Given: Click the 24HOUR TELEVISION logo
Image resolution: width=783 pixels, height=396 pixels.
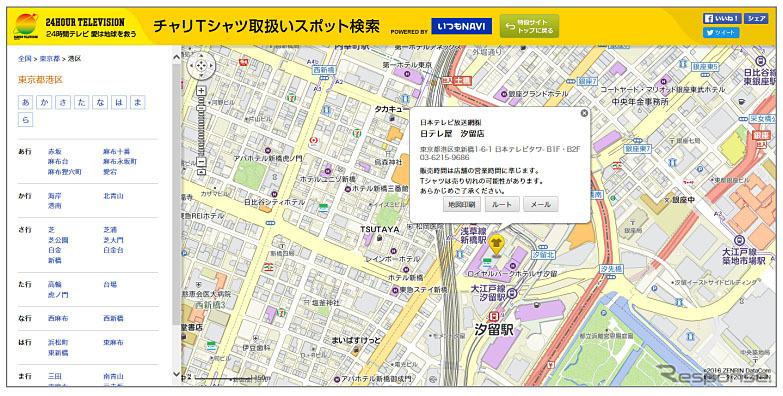Looking at the screenshot, I should [x=75, y=27].
